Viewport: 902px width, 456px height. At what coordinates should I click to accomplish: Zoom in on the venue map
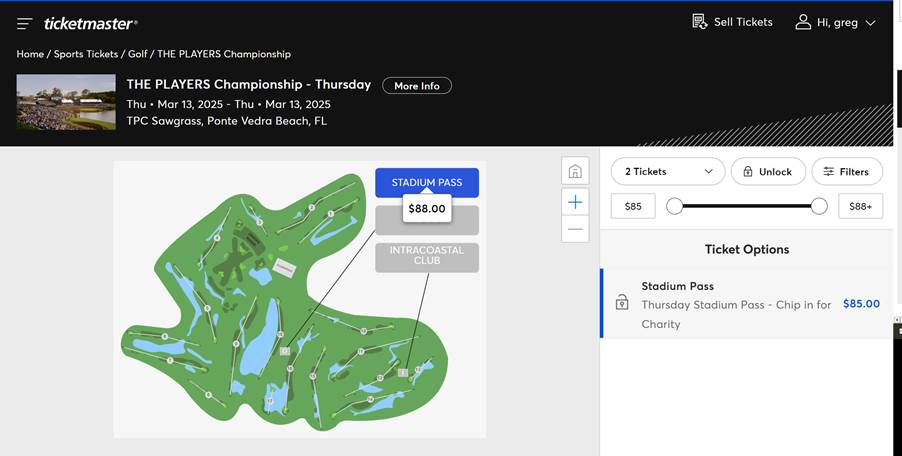pyautogui.click(x=574, y=202)
